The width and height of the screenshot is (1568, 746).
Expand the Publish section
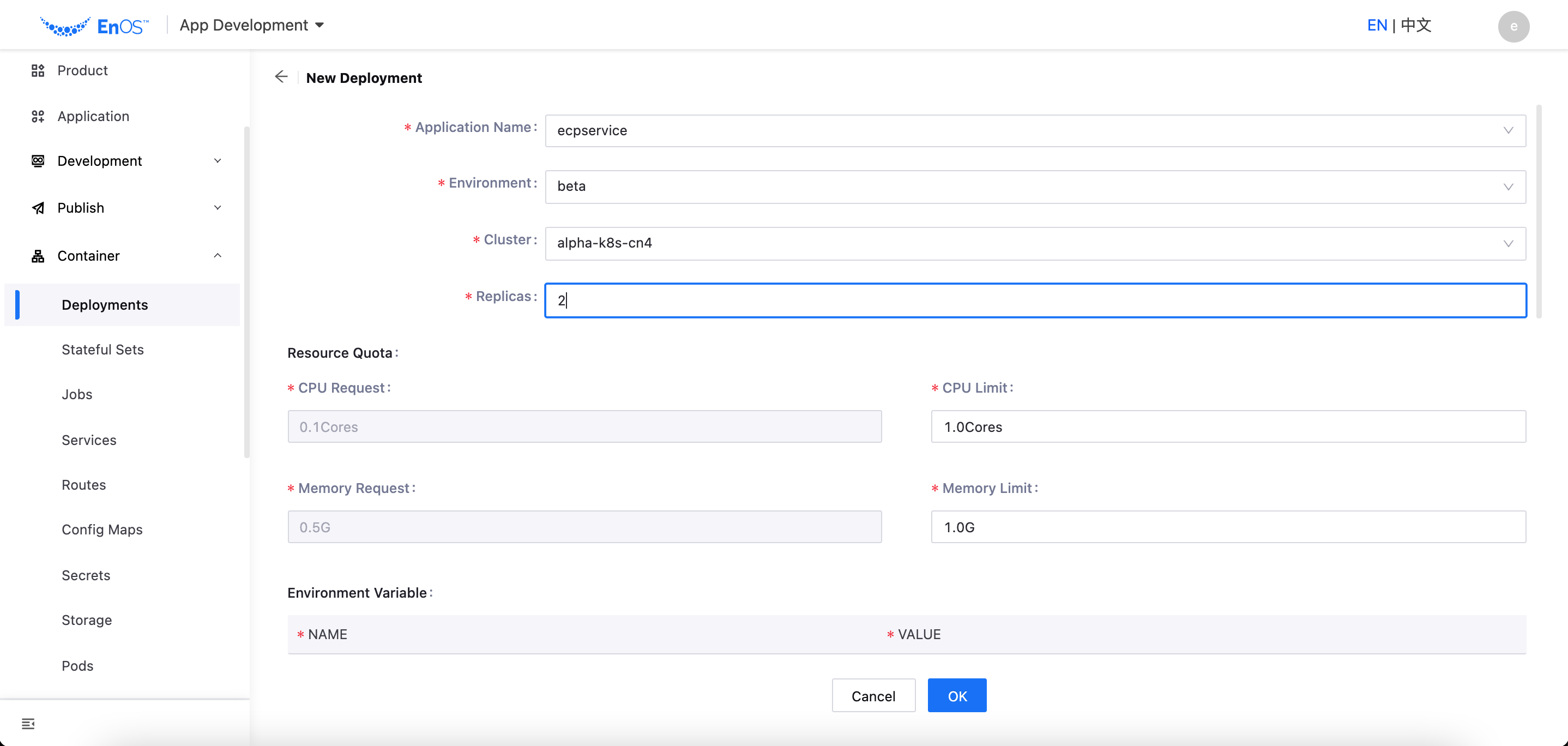click(x=218, y=208)
